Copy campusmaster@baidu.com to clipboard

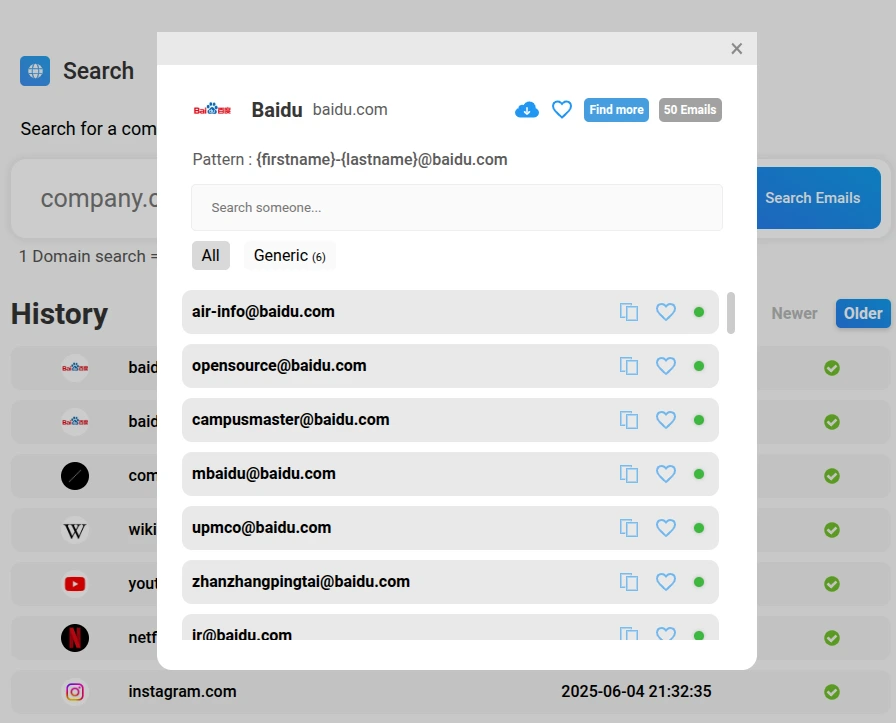(x=629, y=420)
